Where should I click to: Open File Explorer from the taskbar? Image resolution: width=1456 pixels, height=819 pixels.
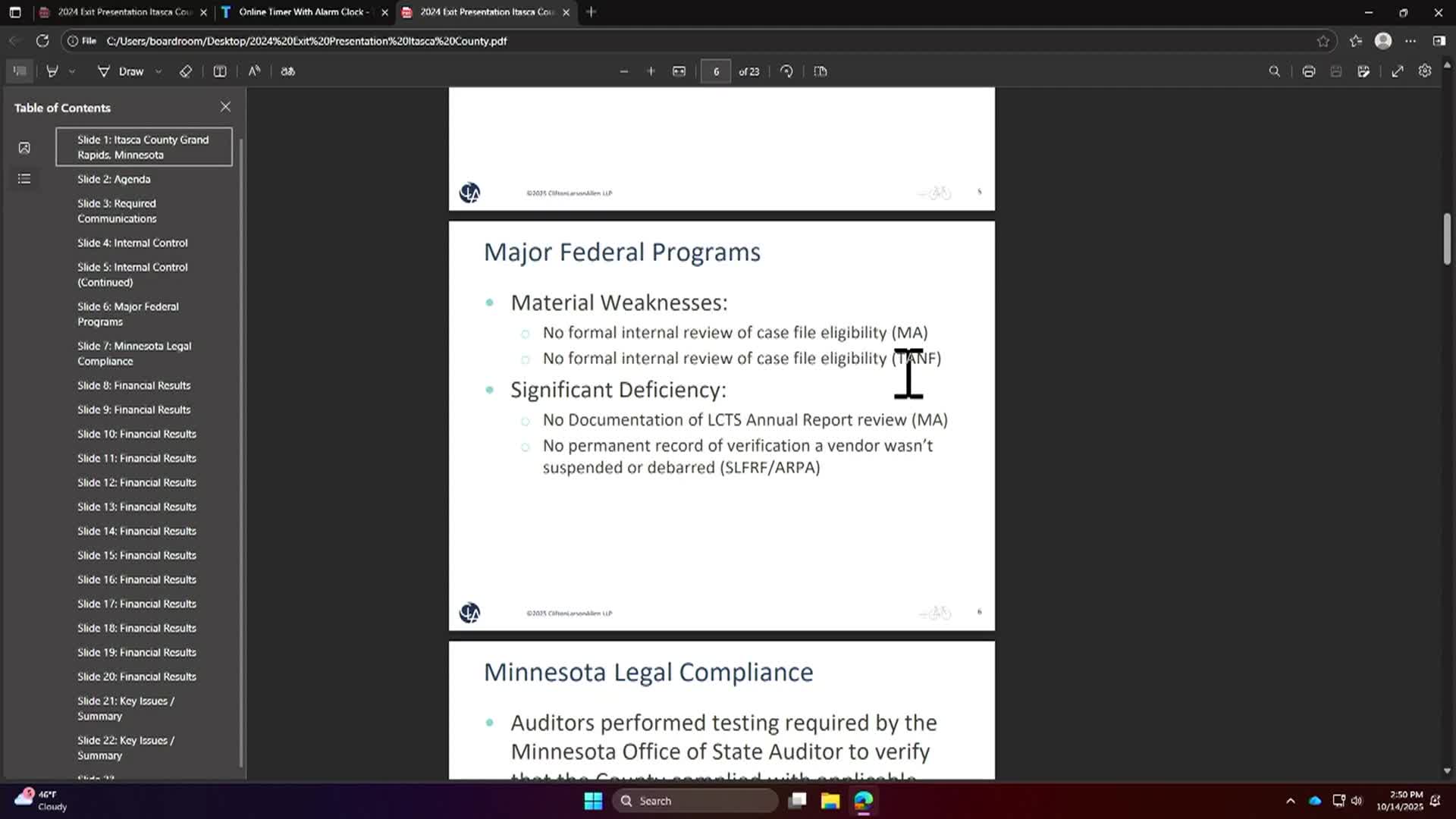(830, 801)
